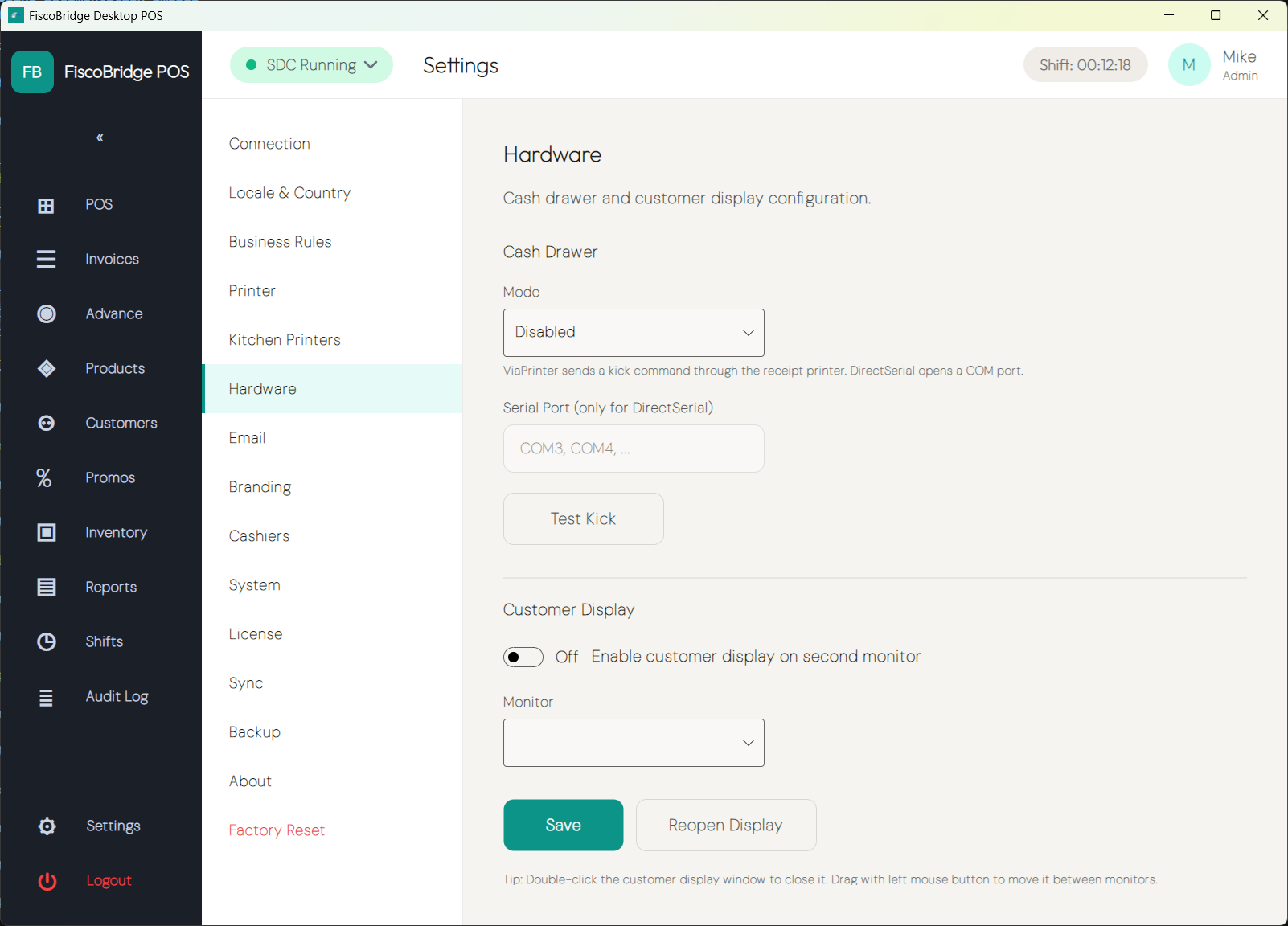Open Email settings
This screenshot has height=926, width=1288.
click(332, 438)
